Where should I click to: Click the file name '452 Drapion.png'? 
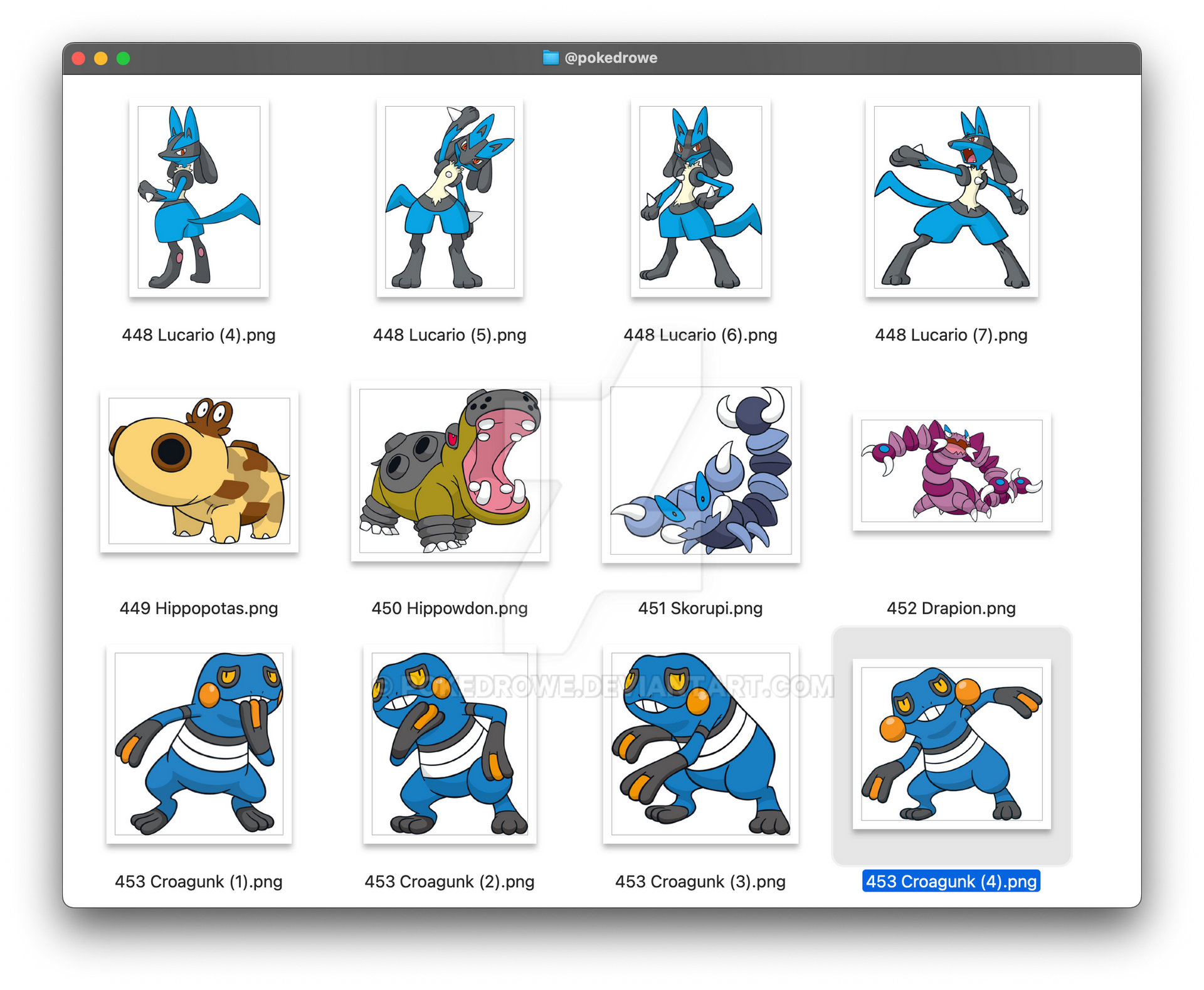pyautogui.click(x=951, y=609)
